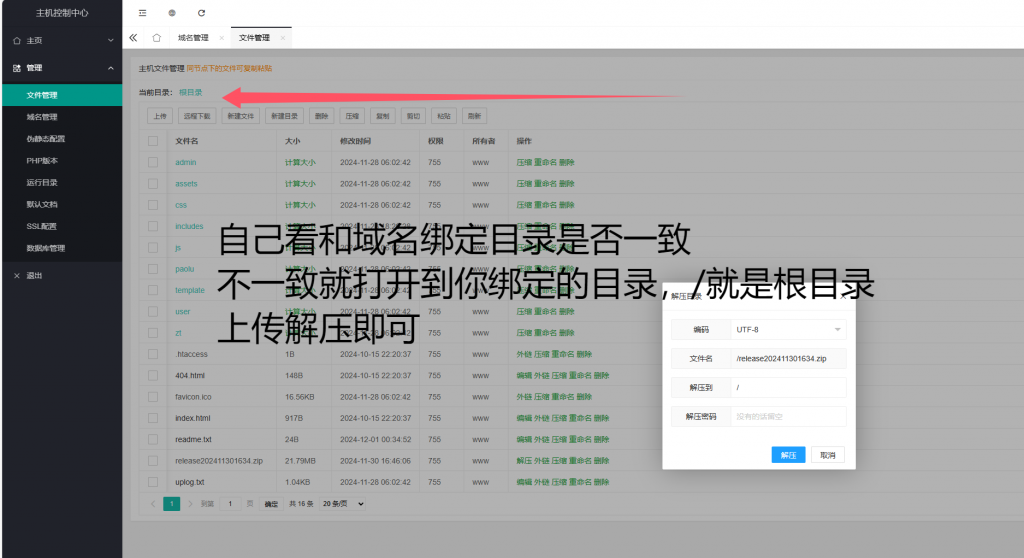The height and width of the screenshot is (558, 1024).
Task: Click 编辑 action for 404.html row
Action: click(524, 376)
